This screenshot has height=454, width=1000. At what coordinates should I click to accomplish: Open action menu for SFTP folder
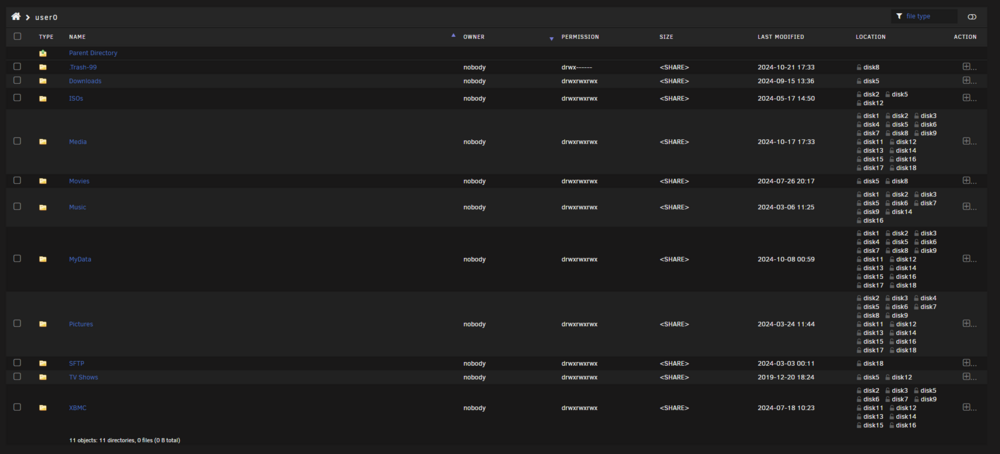969,363
